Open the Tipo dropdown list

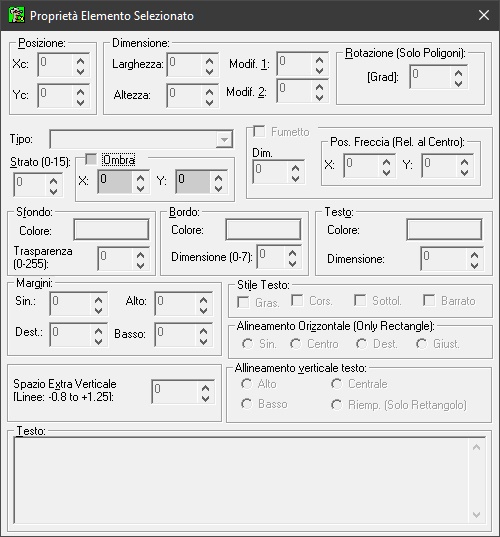(224, 139)
